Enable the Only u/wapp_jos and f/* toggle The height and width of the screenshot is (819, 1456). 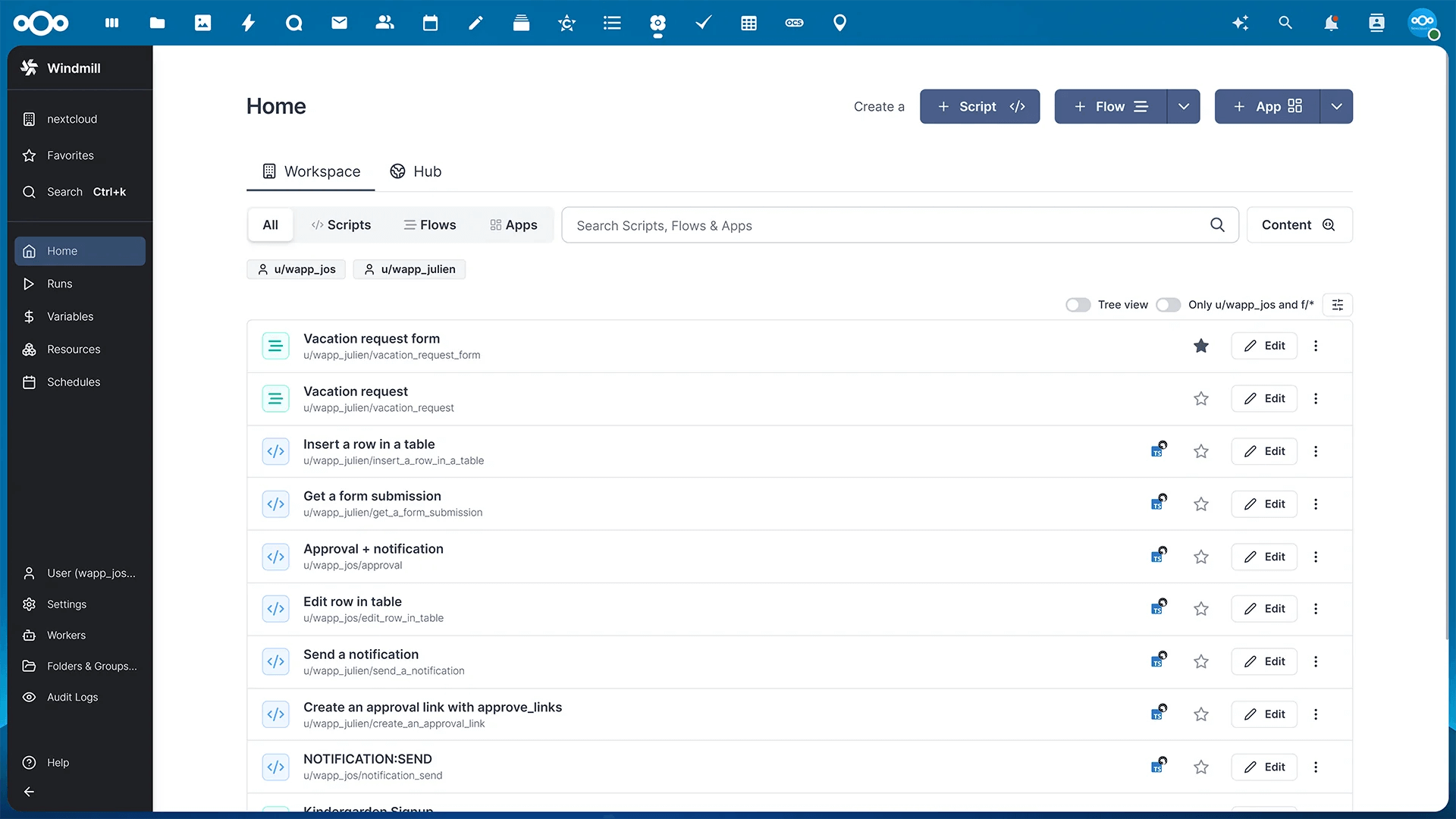pyautogui.click(x=1168, y=304)
